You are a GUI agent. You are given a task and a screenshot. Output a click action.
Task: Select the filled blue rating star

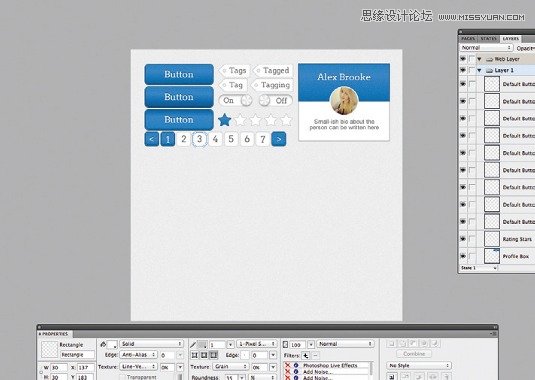pos(225,120)
